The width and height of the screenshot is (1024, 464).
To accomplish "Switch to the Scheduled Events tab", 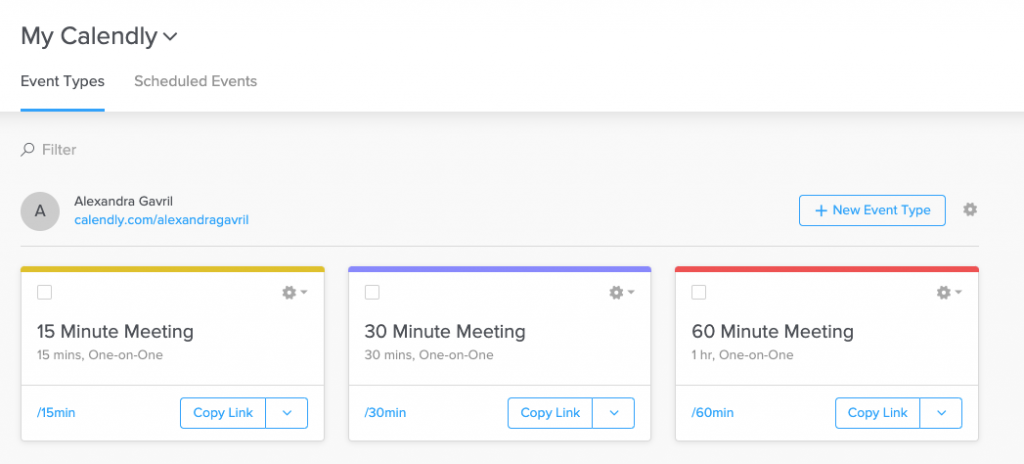I will pos(195,82).
